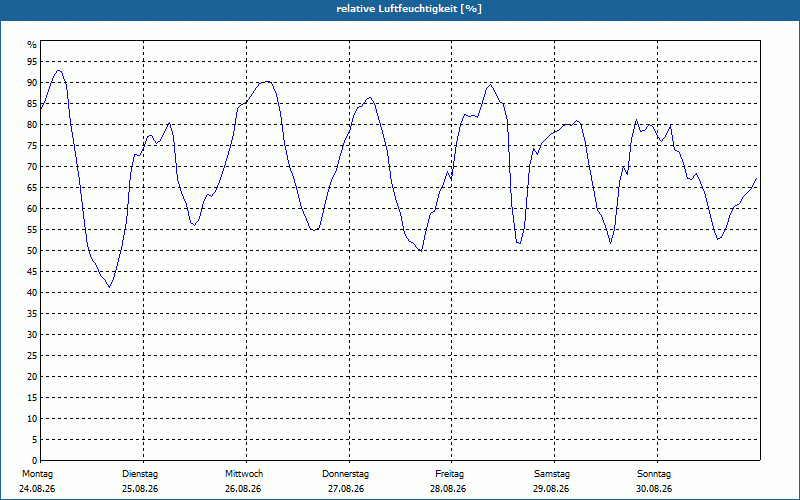Select the 'Sonntag' day label
This screenshot has height=500, width=800.
coord(654,474)
